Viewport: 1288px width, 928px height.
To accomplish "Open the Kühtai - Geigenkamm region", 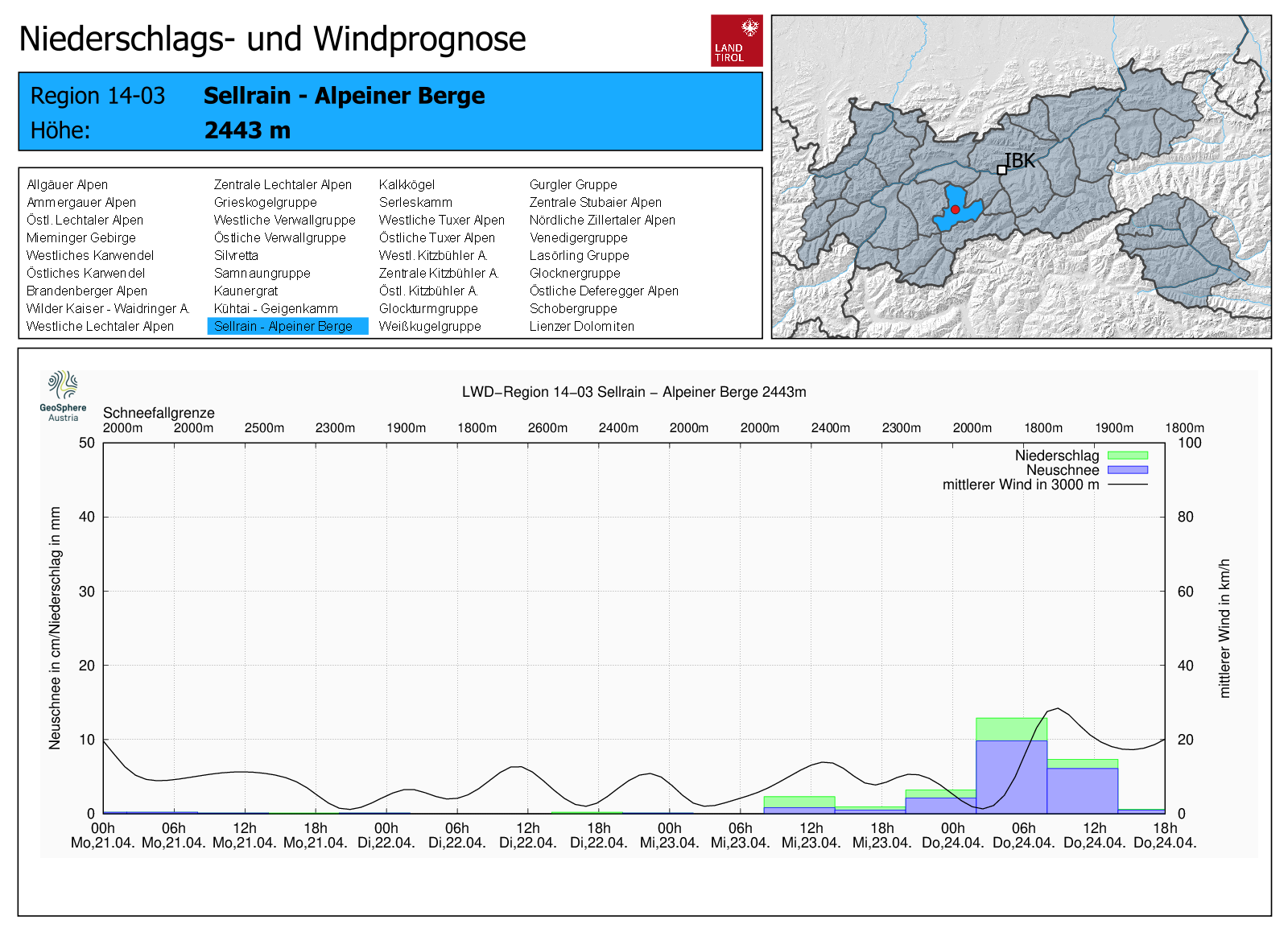I will click(x=275, y=308).
